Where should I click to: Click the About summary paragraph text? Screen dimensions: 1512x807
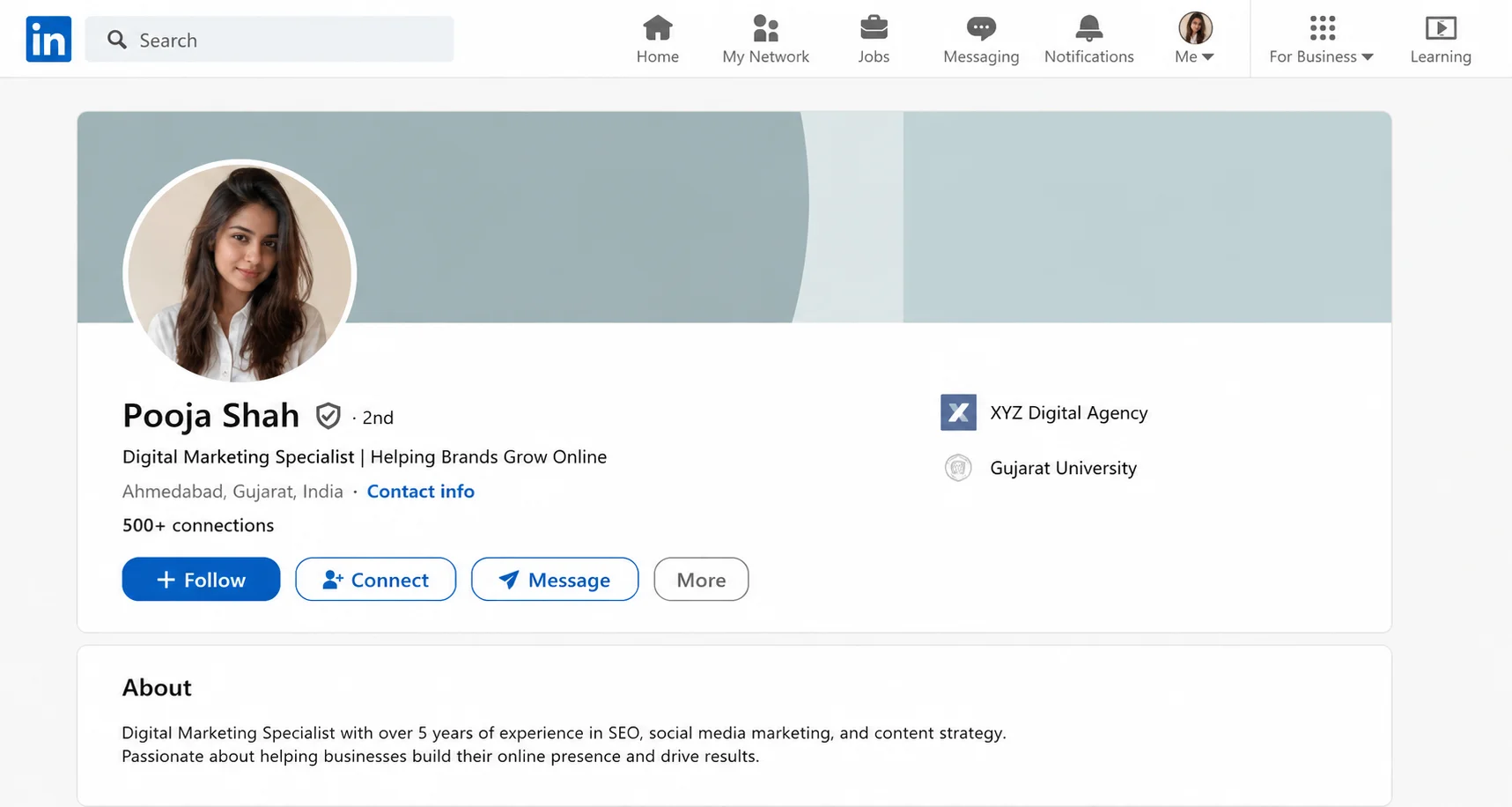pos(564,744)
